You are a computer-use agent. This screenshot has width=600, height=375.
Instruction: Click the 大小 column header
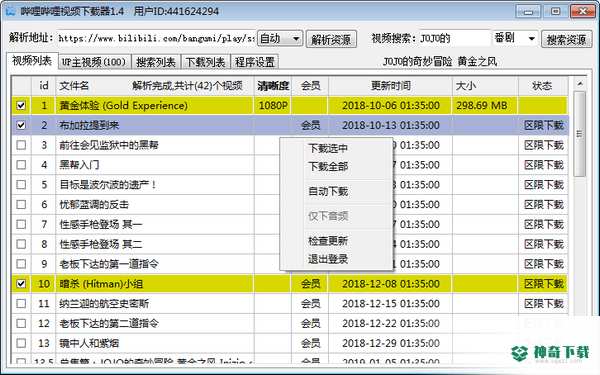[486, 86]
